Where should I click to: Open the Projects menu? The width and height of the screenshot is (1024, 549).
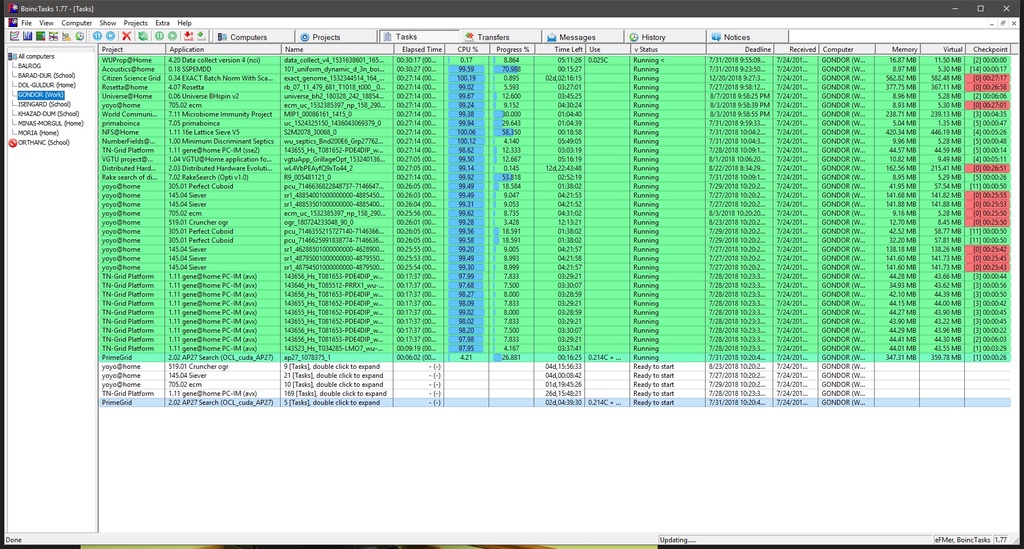click(x=135, y=23)
